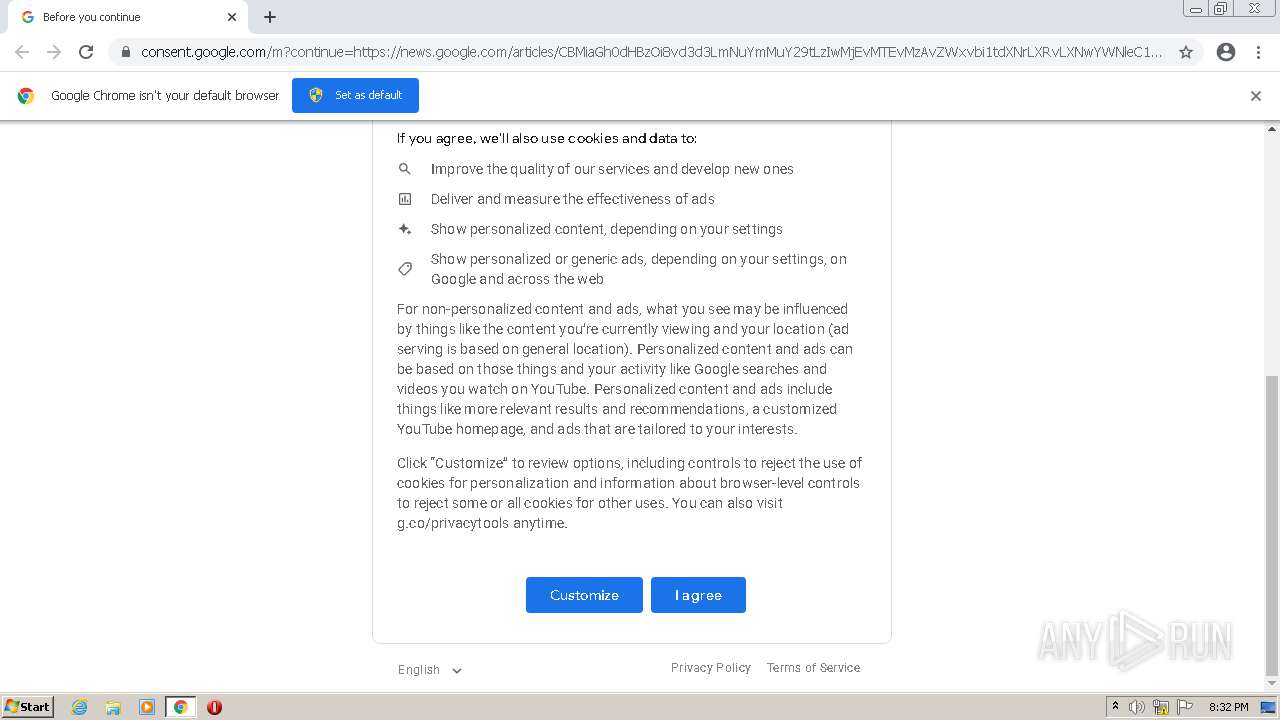This screenshot has width=1280, height=720.
Task: Click the magnifier icon beside 'Improve the quality'
Action: (x=405, y=169)
